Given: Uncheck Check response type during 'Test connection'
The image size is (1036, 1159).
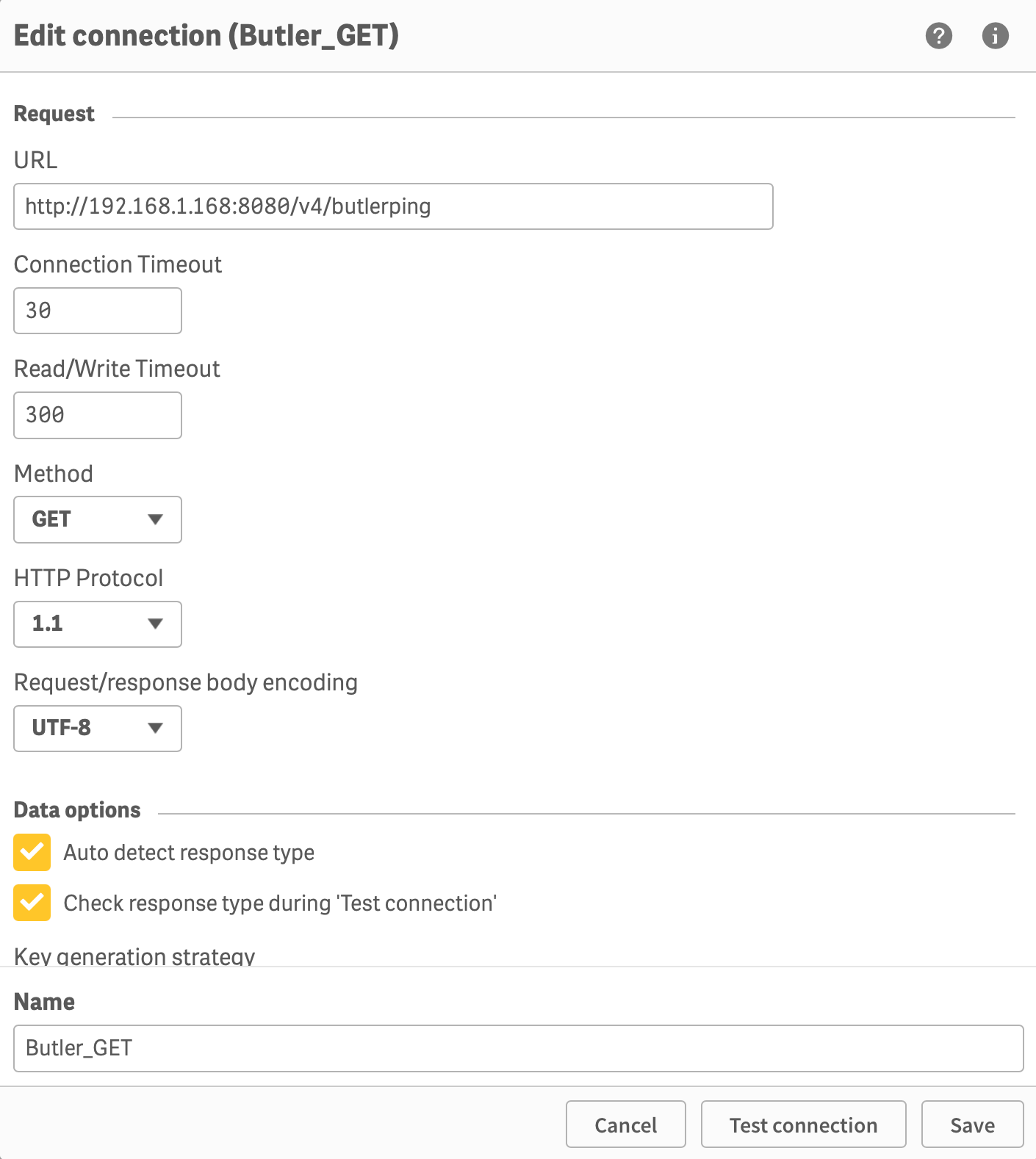Looking at the screenshot, I should coord(32,903).
